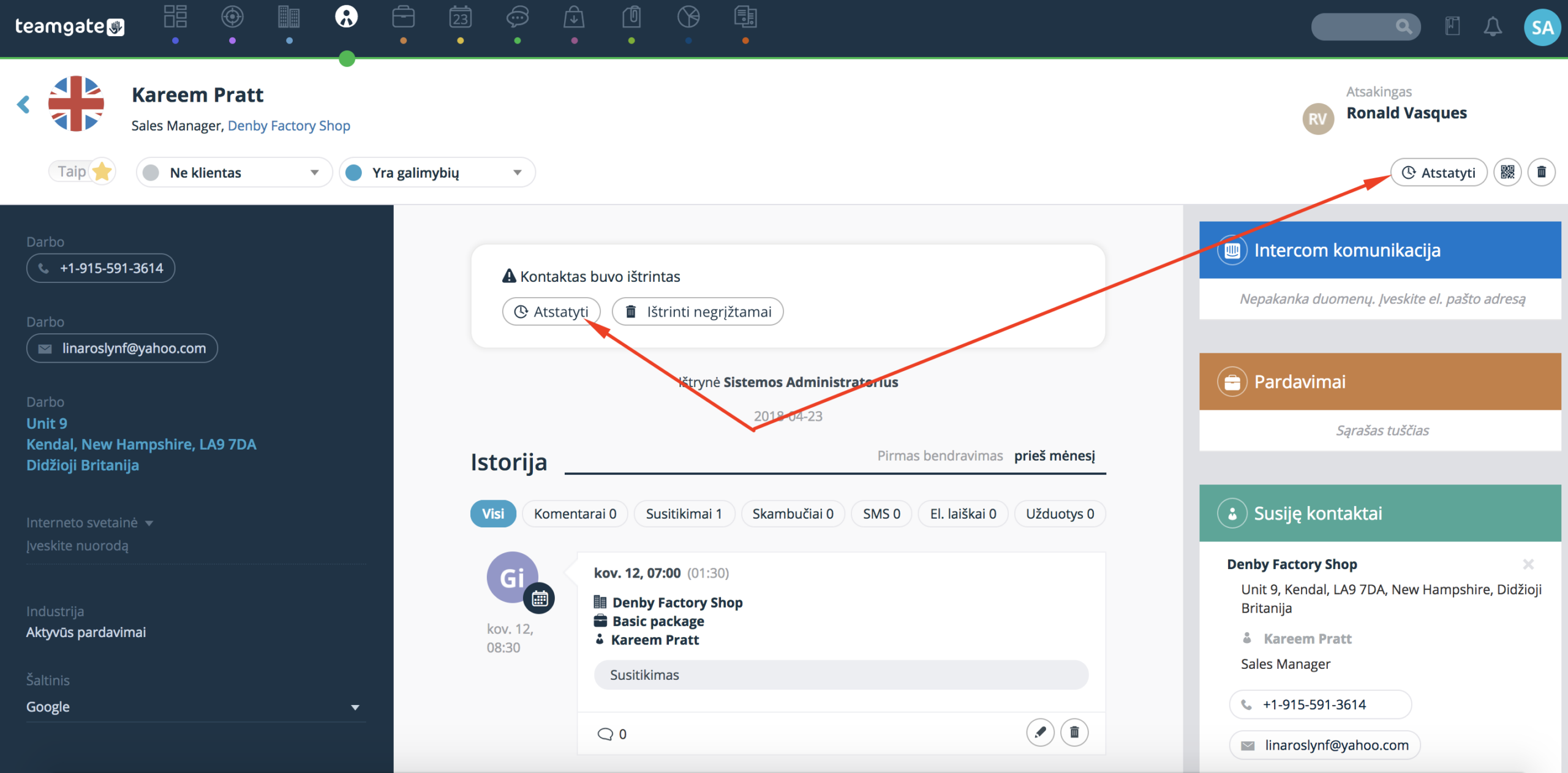The width and height of the screenshot is (1568, 773).
Task: Open the Yra galimybių dropdown
Action: click(x=437, y=173)
